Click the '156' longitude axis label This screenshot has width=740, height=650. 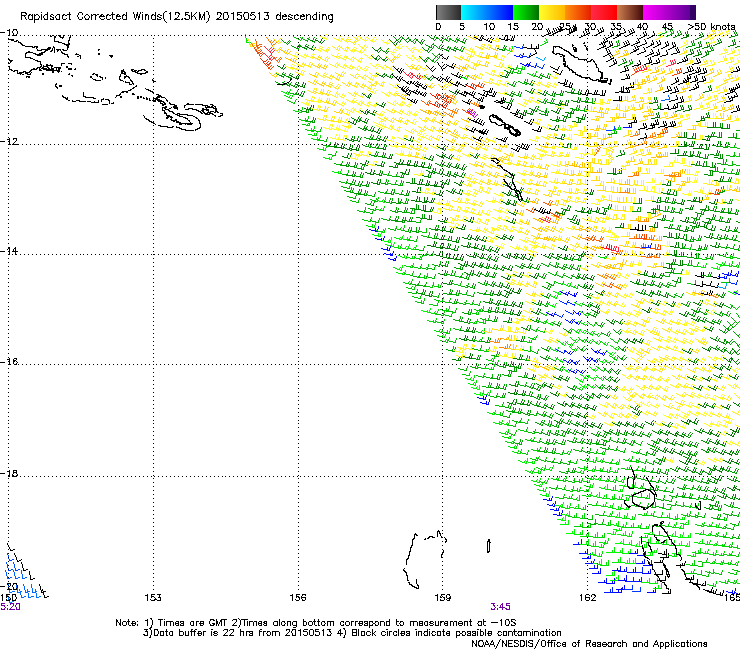click(298, 598)
